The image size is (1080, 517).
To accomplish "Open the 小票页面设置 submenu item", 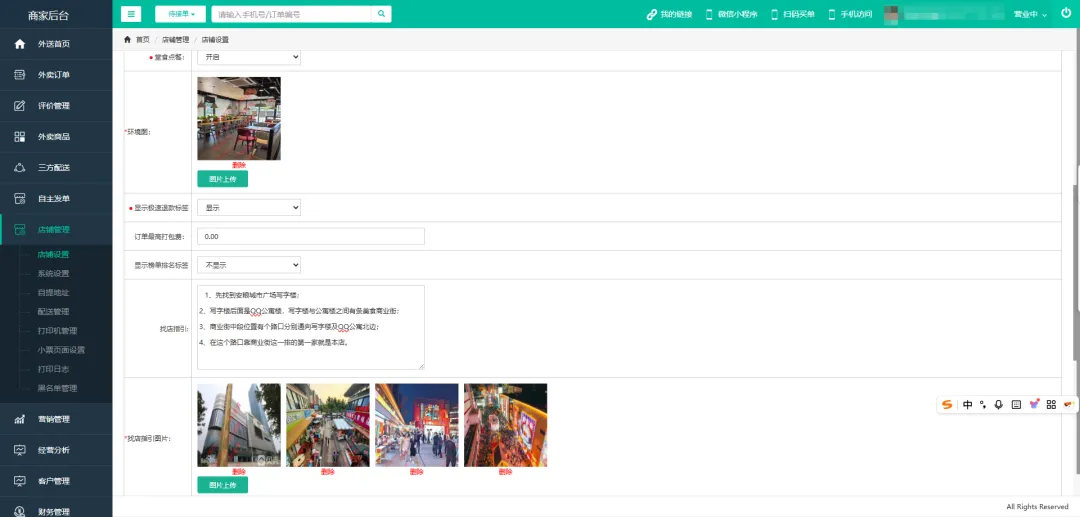I will point(61,350).
